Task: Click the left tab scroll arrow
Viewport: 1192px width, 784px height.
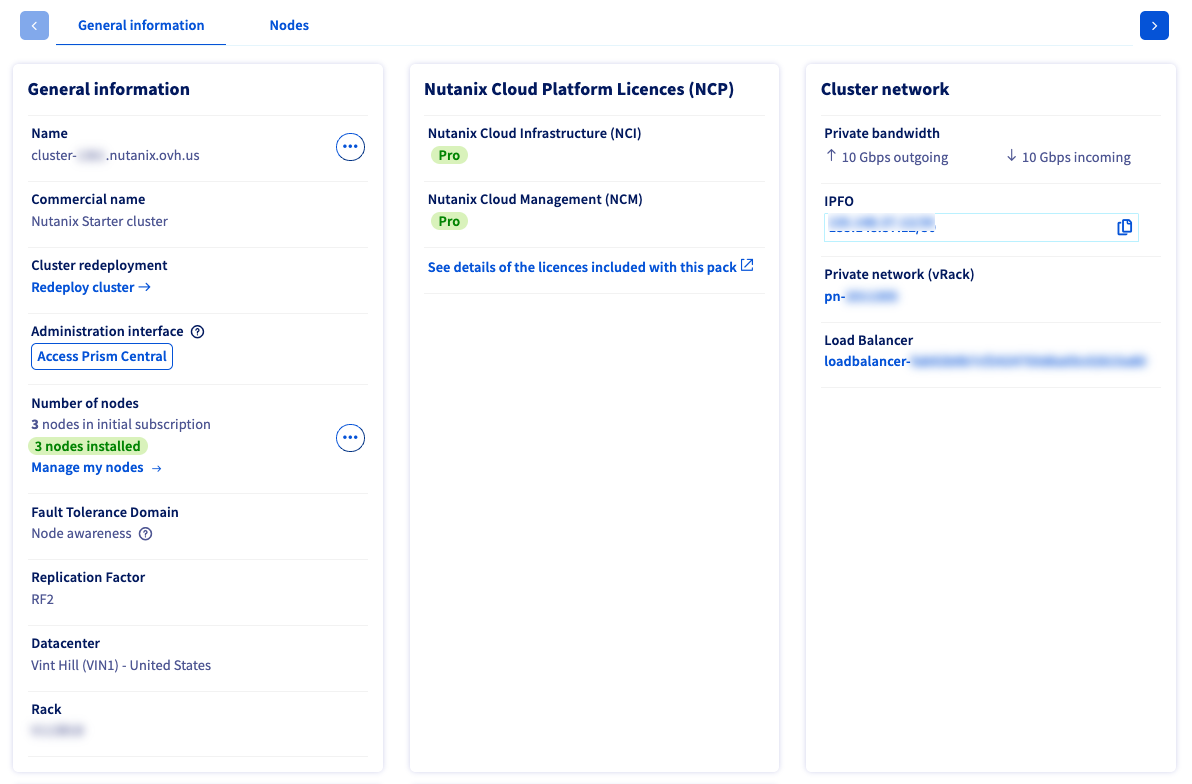Action: click(34, 25)
